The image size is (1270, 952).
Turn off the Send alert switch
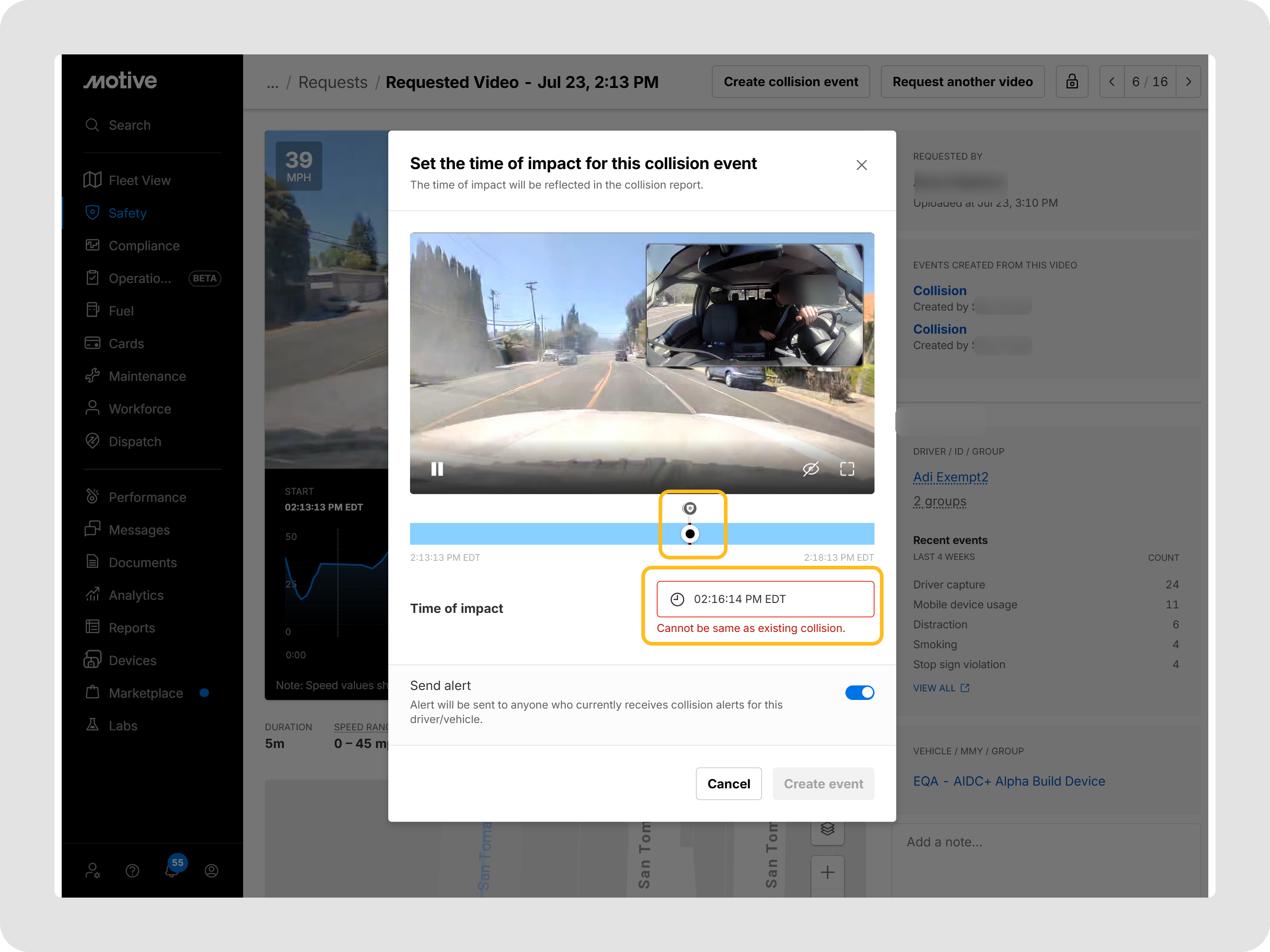pos(860,693)
